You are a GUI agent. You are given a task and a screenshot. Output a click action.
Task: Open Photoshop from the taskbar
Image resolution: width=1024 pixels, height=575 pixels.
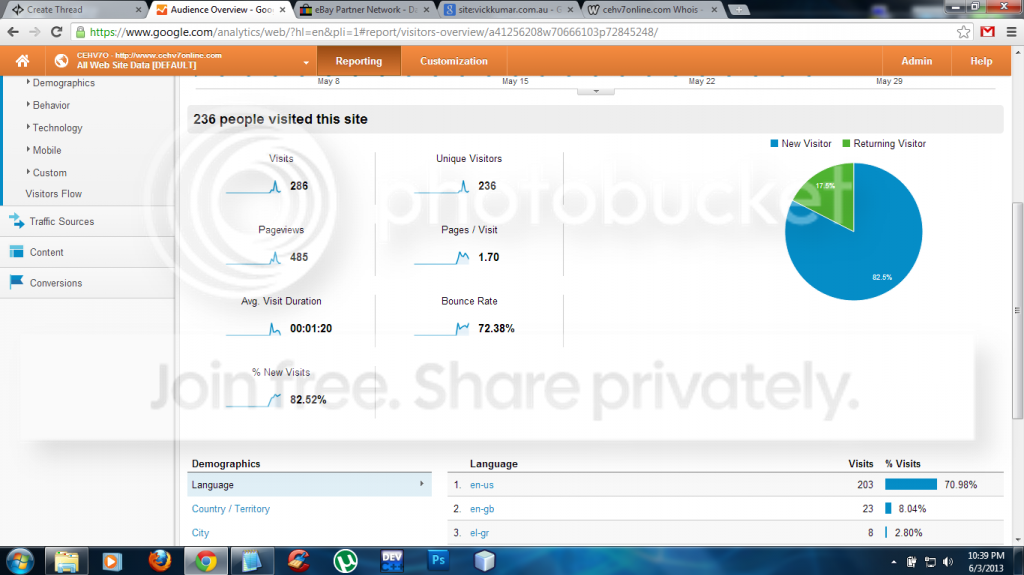[x=438, y=561]
